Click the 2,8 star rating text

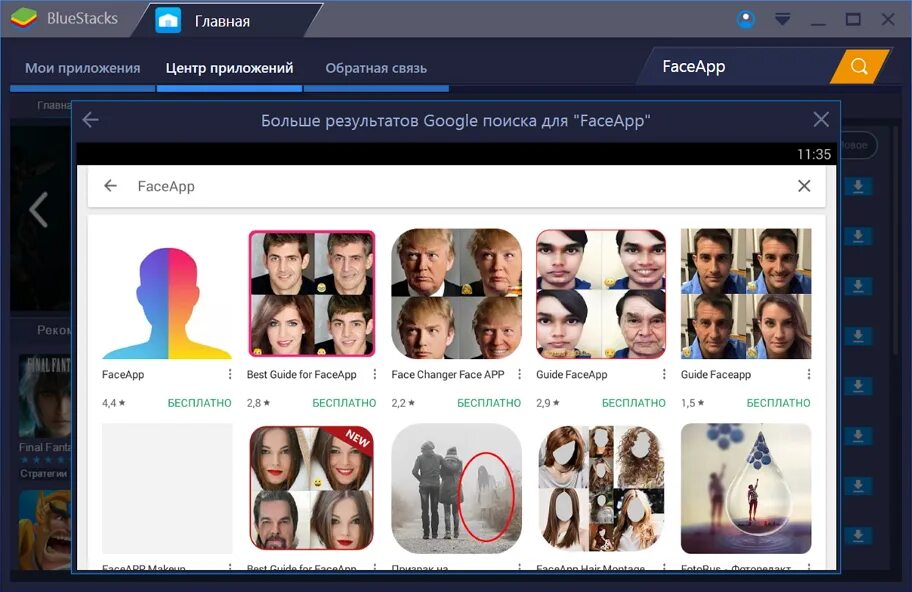tap(258, 403)
